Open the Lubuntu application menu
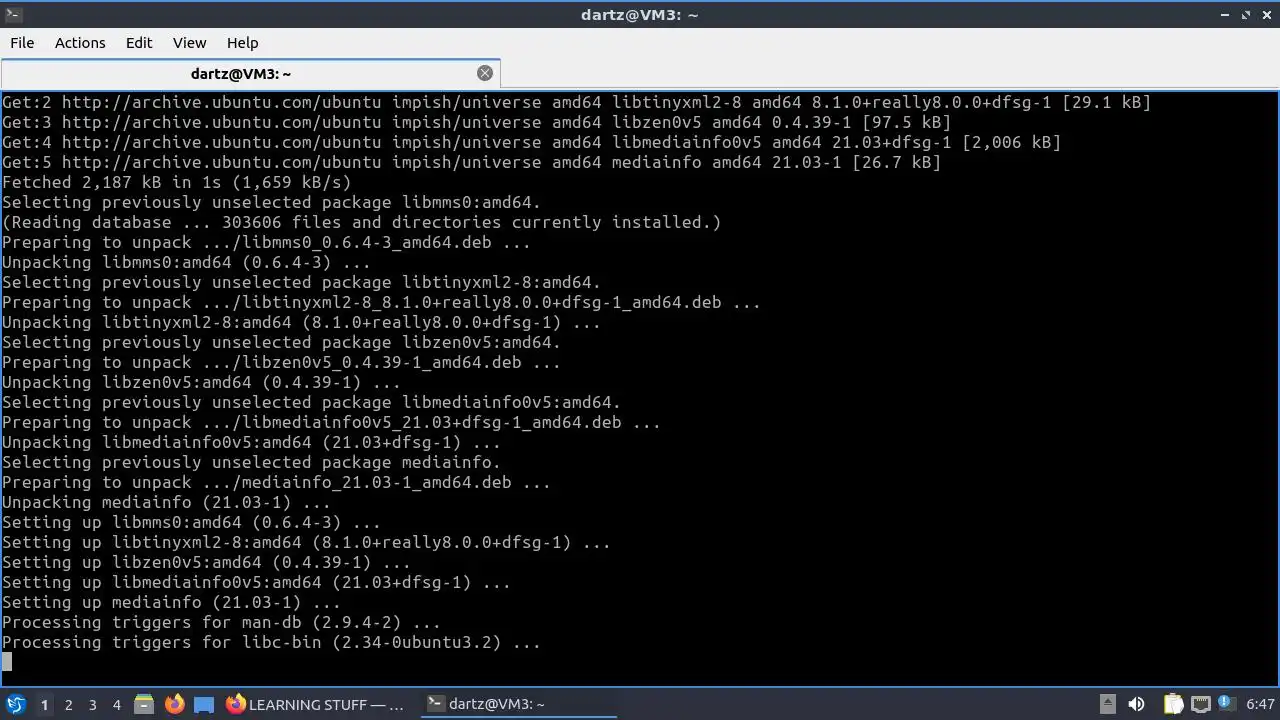The image size is (1280, 720). click(x=15, y=705)
